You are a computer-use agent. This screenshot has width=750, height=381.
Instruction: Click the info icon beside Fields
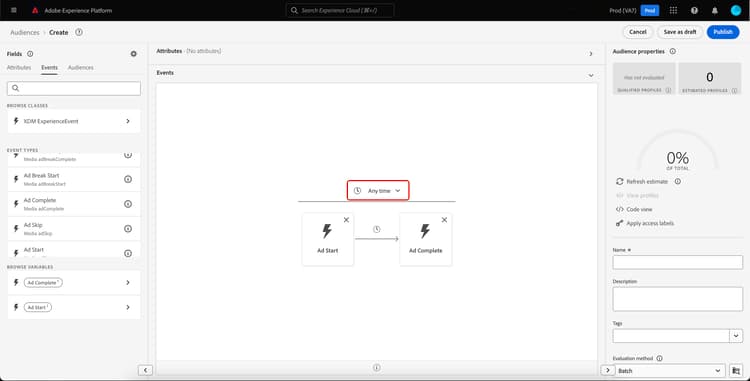(x=30, y=54)
